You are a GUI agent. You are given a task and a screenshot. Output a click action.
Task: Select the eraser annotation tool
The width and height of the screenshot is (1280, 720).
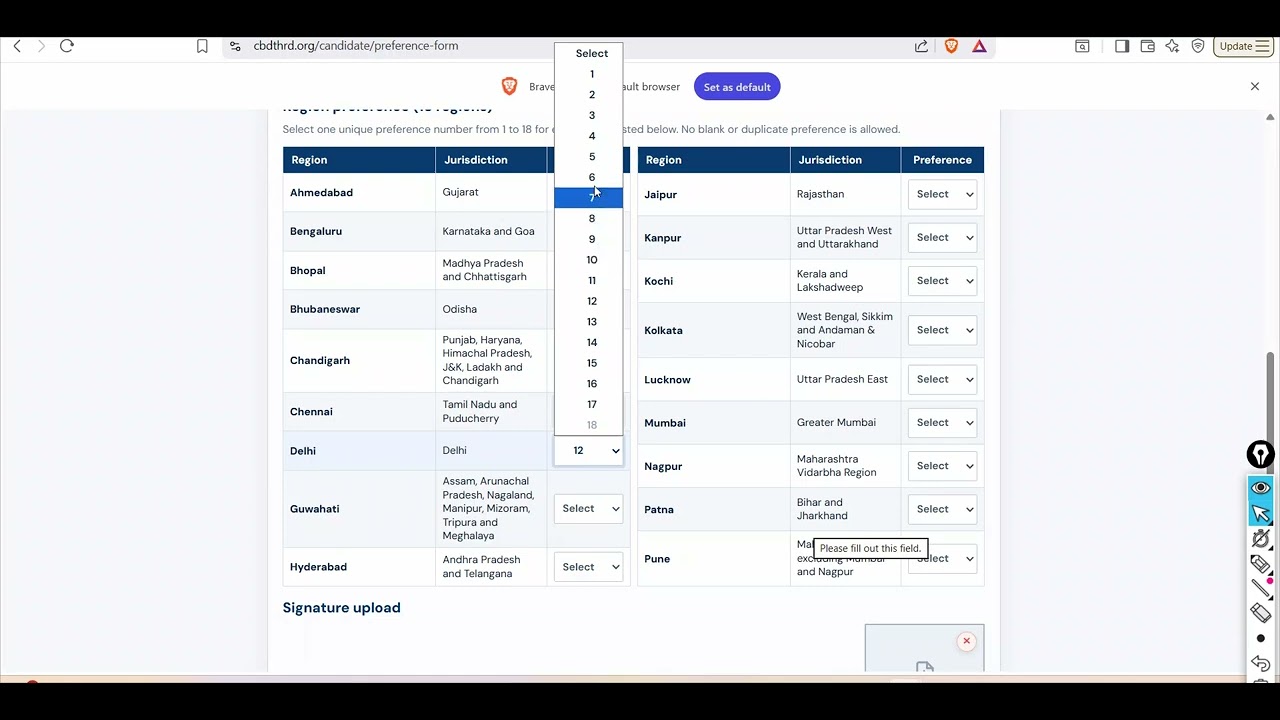tap(1261, 613)
